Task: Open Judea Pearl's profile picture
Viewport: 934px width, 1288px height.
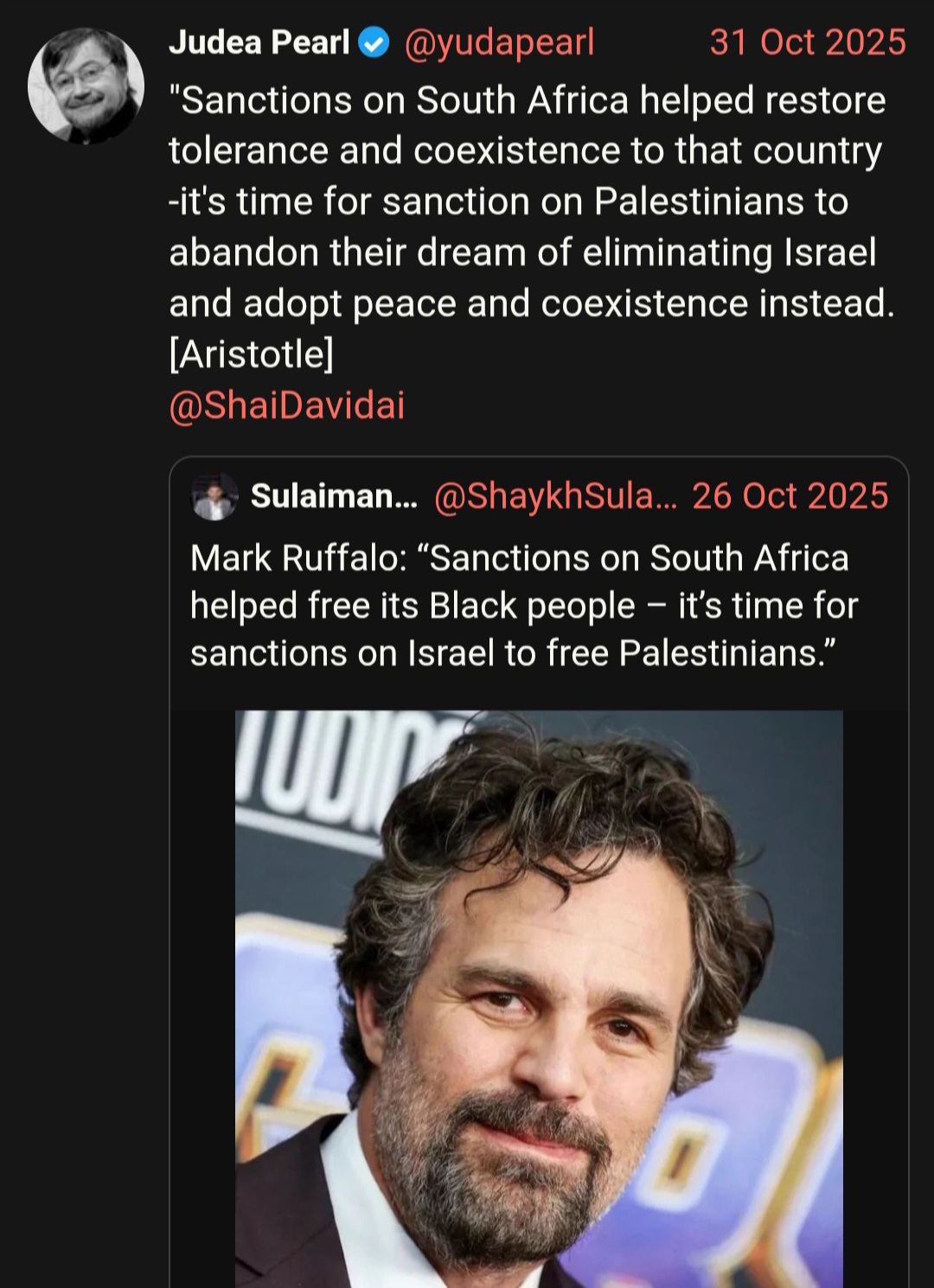Action: pyautogui.click(x=86, y=86)
